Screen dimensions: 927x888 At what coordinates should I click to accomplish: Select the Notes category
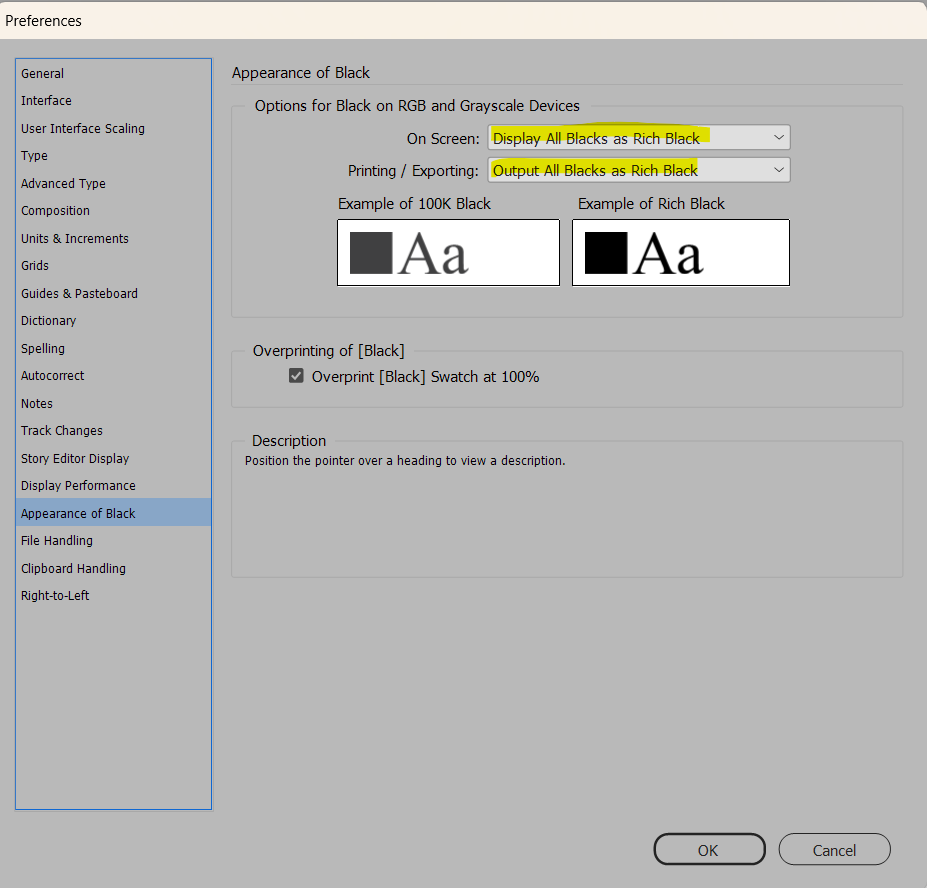click(113, 403)
